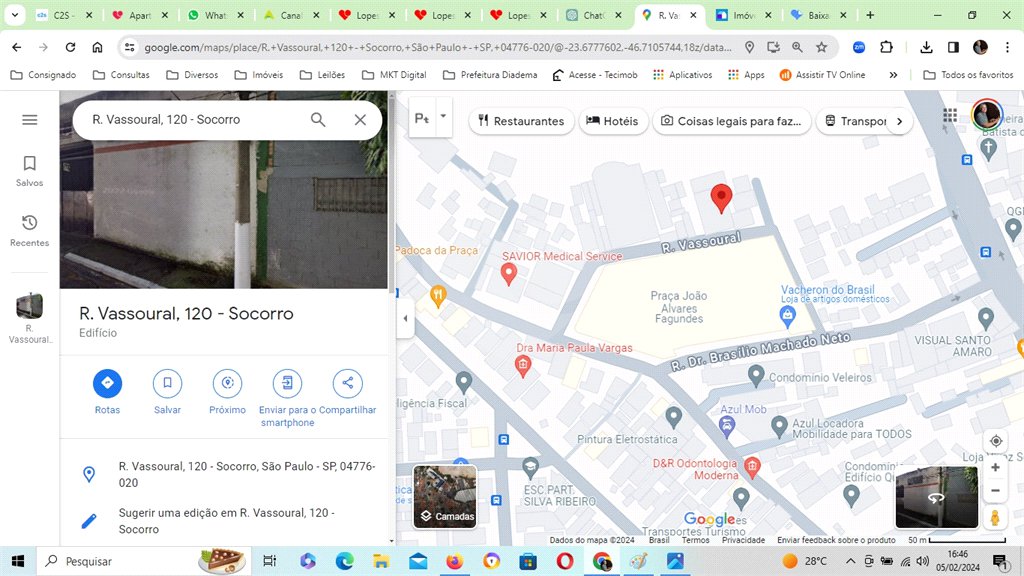
Task: Open the Leilões bookmark folder
Action: pyautogui.click(x=322, y=75)
